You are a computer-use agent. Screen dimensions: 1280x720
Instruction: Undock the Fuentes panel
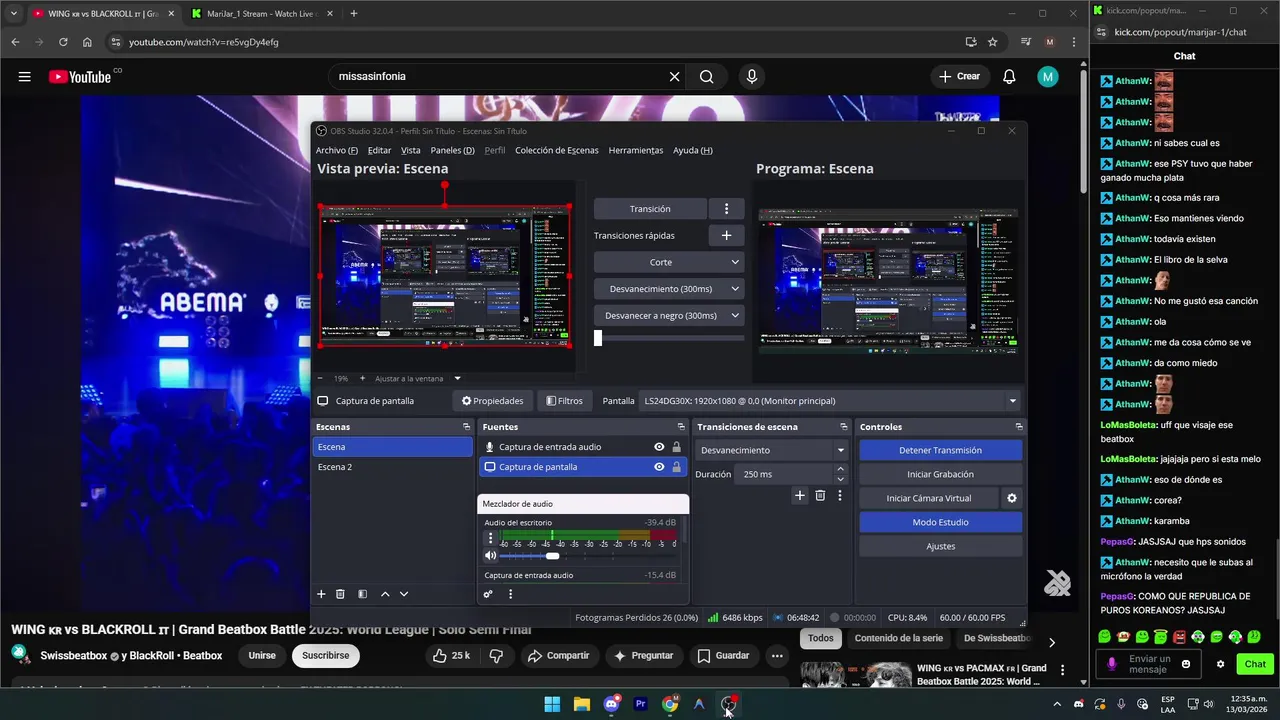coord(681,427)
